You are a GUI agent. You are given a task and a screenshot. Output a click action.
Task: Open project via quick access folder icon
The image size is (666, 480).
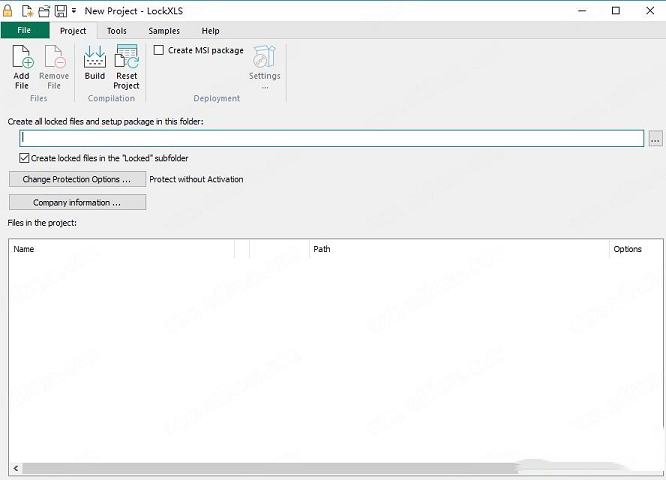pyautogui.click(x=44, y=11)
